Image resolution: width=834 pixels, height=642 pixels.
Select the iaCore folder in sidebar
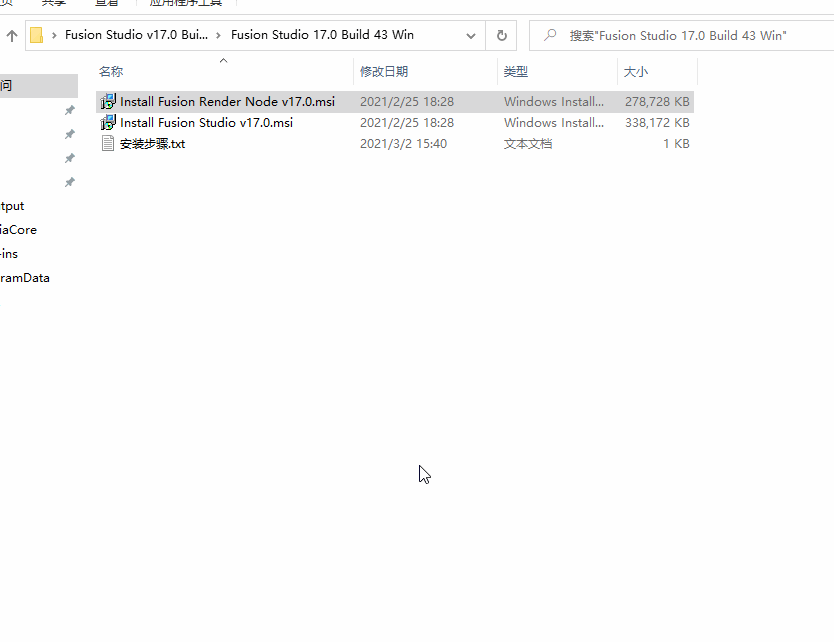(x=18, y=230)
